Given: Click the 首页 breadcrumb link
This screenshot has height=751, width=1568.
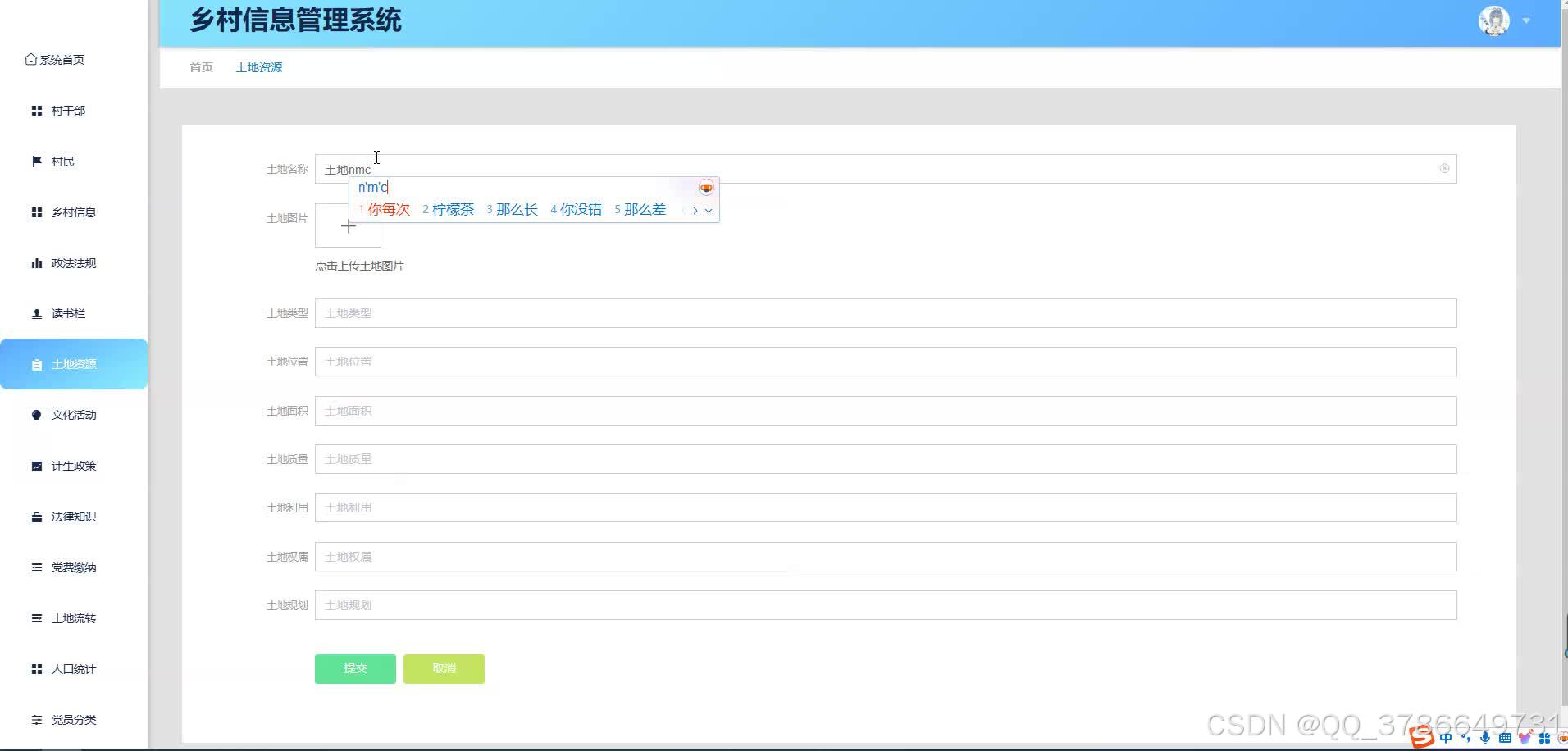Looking at the screenshot, I should (201, 67).
